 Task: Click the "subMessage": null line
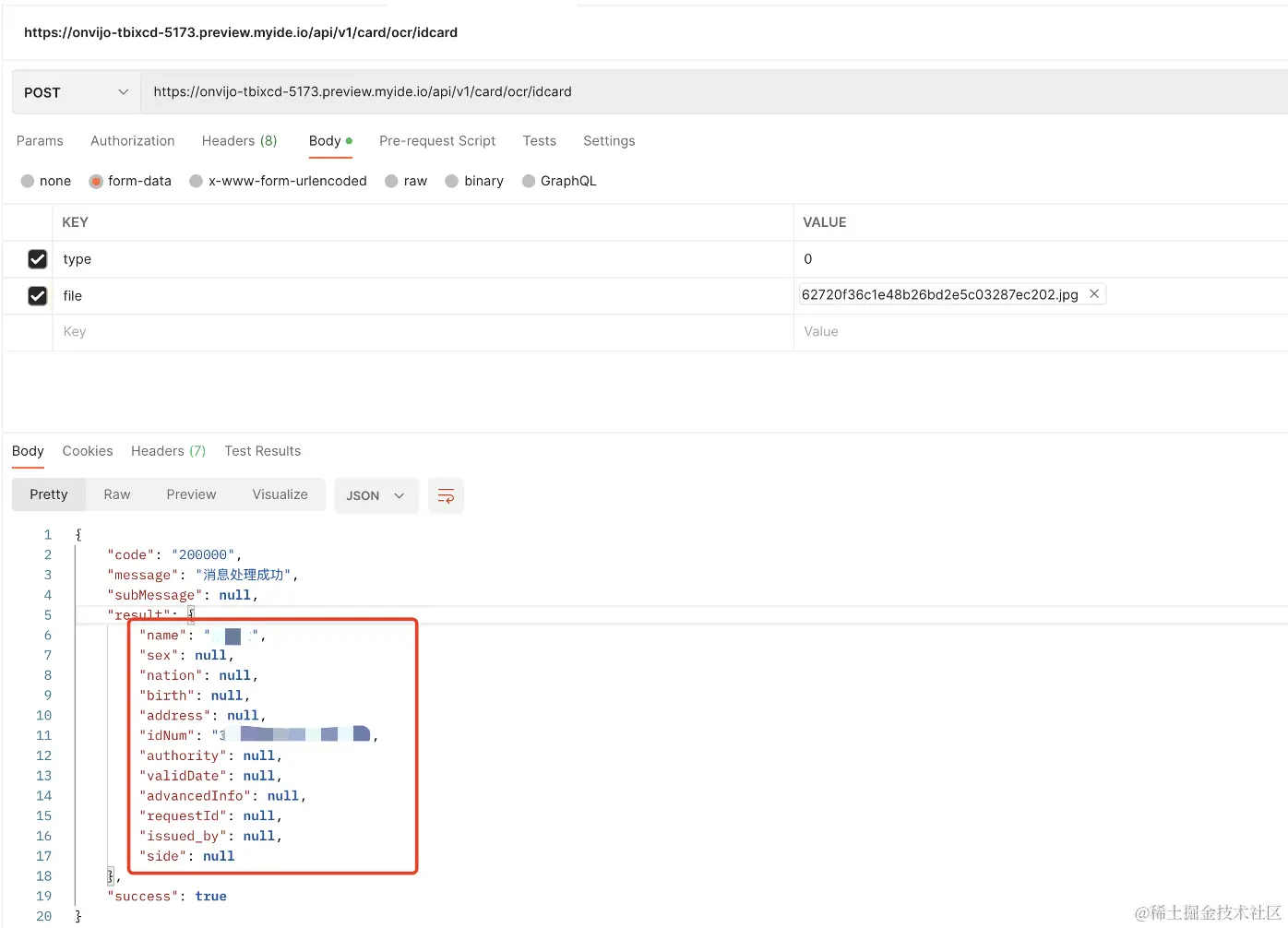click(183, 596)
